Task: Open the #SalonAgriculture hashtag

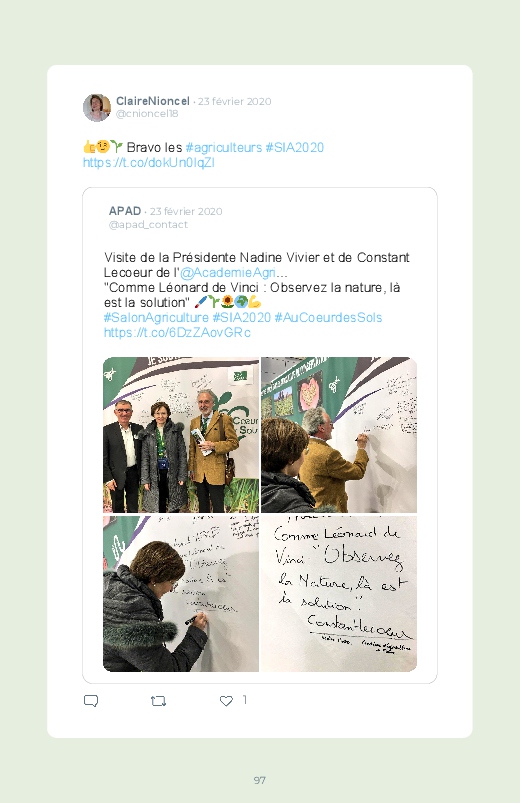Action: point(156,318)
